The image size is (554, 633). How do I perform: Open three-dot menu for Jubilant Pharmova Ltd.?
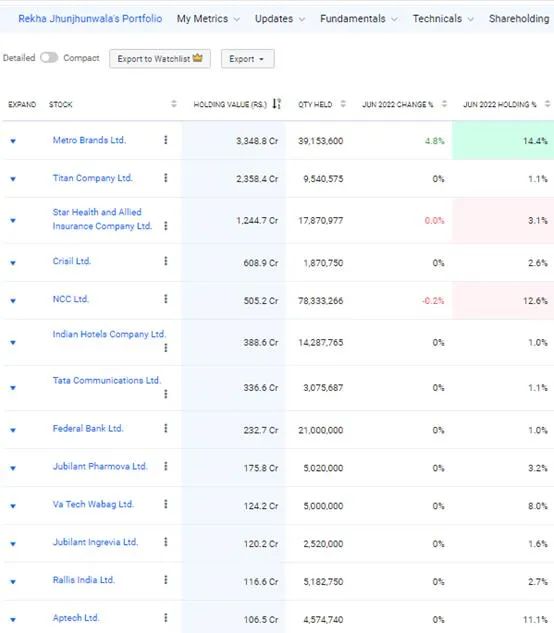coord(166,466)
